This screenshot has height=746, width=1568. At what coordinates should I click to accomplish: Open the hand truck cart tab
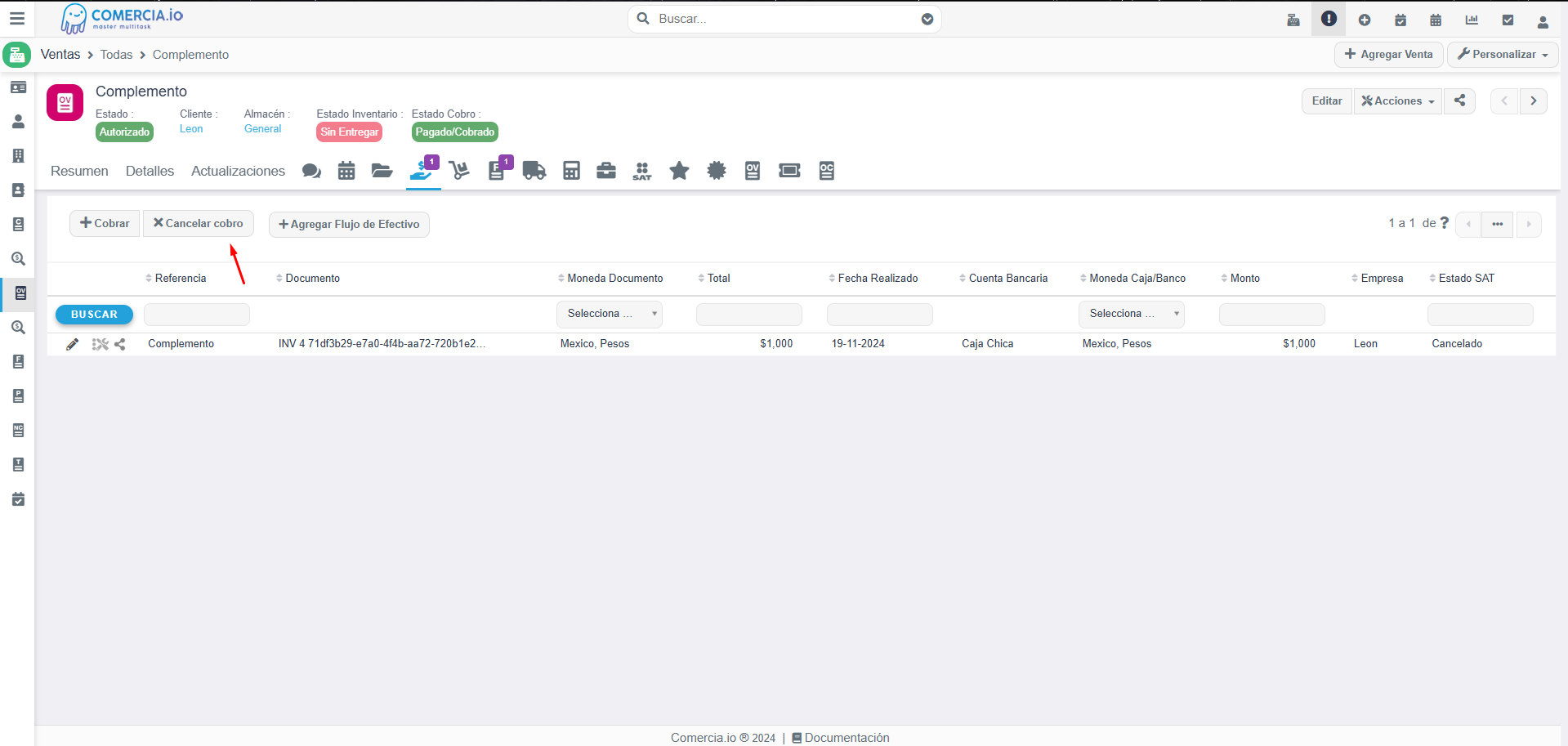459,171
